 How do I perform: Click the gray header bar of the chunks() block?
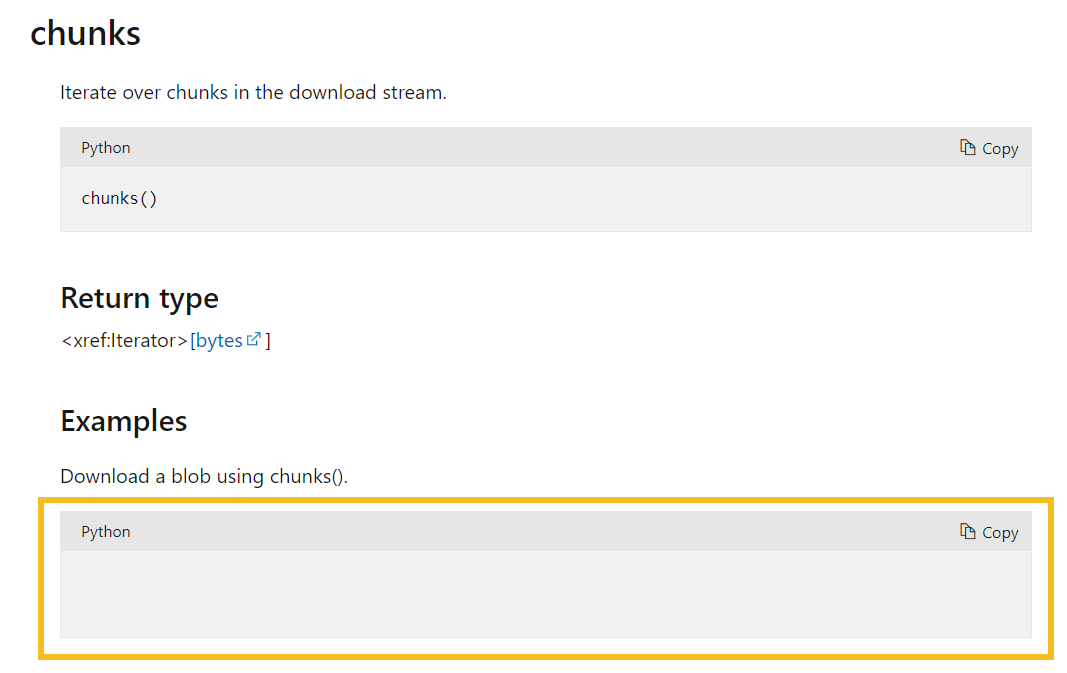[x=546, y=148]
